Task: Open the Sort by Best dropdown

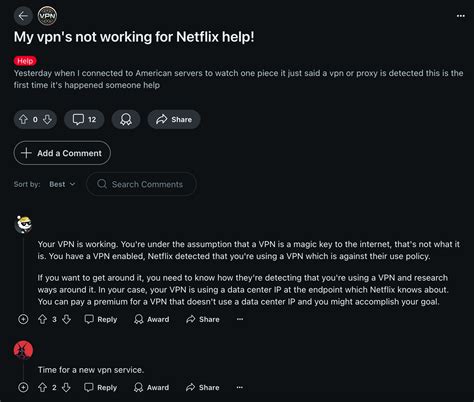Action: pyautogui.click(x=62, y=184)
